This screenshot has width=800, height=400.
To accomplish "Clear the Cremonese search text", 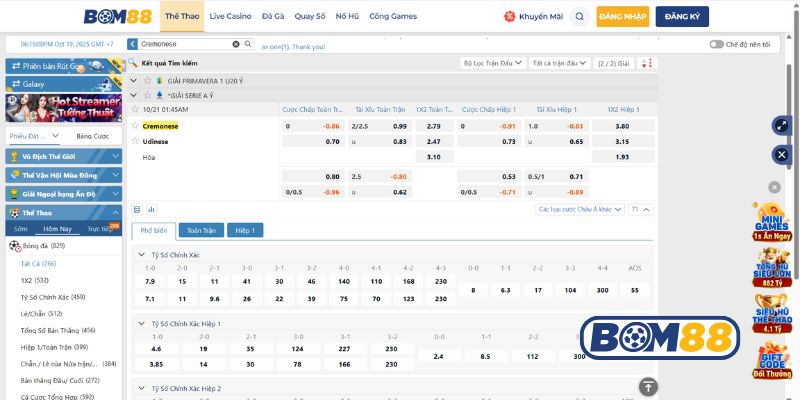I will click(x=236, y=44).
